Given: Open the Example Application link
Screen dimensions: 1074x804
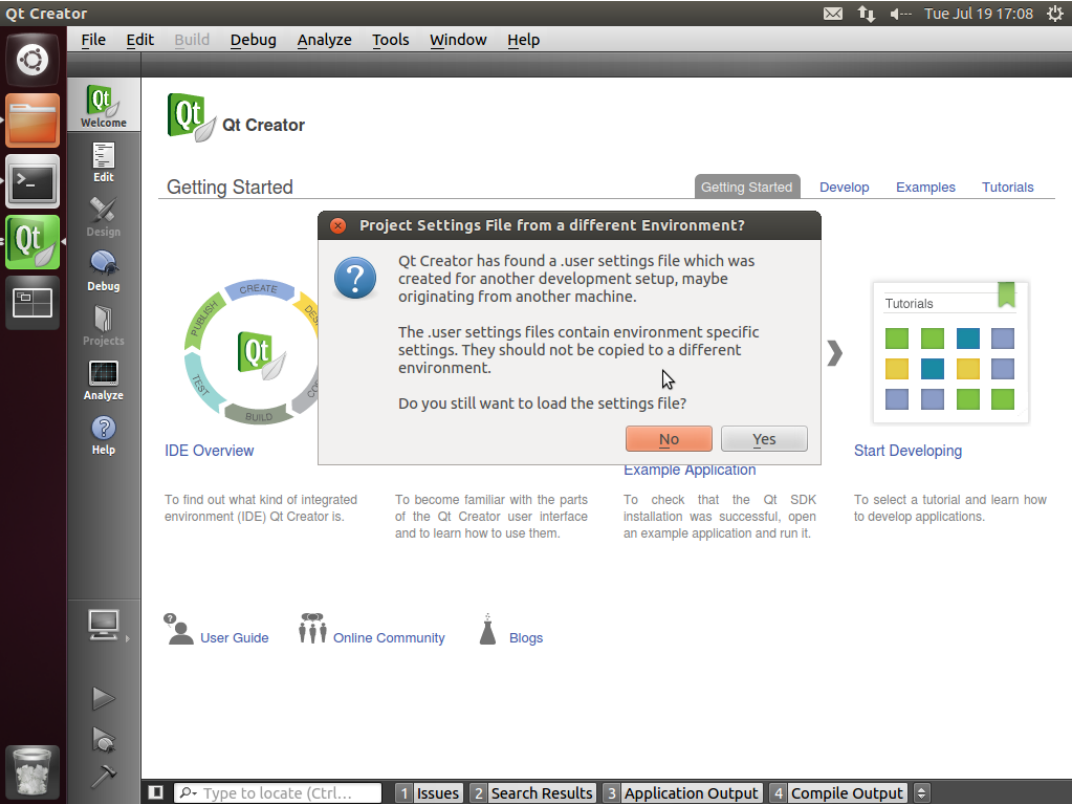Looking at the screenshot, I should pyautogui.click(x=690, y=470).
